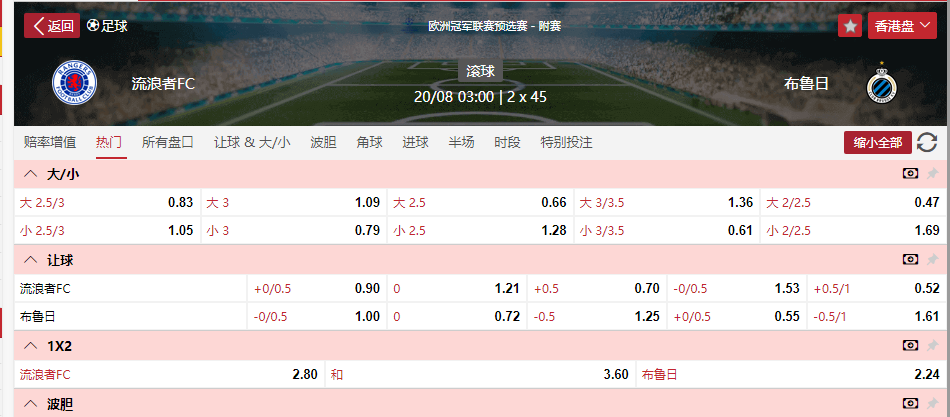This screenshot has height=417, width=950.
Task: Open the 进球 tab
Action: pyautogui.click(x=416, y=142)
